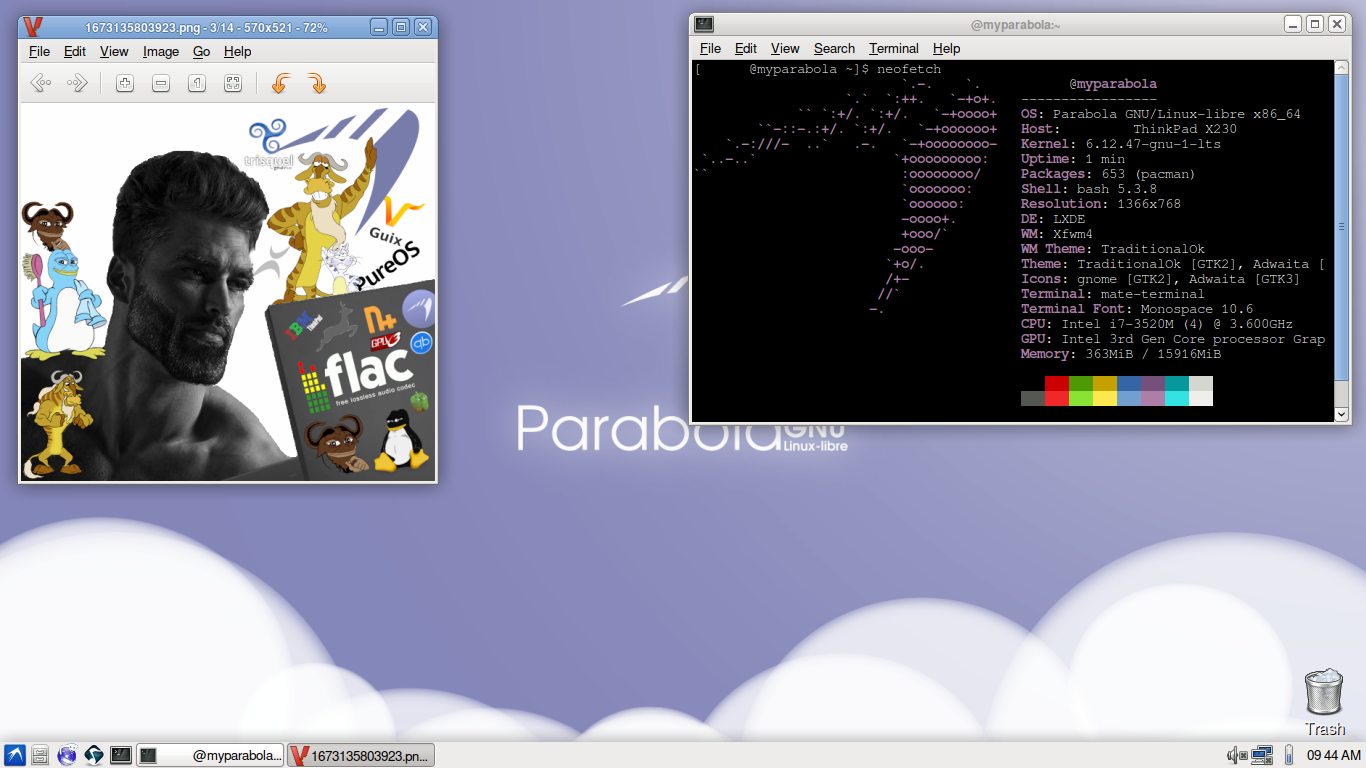
Task: Zoom in using the plus toolbar icon
Action: pyautogui.click(x=125, y=84)
